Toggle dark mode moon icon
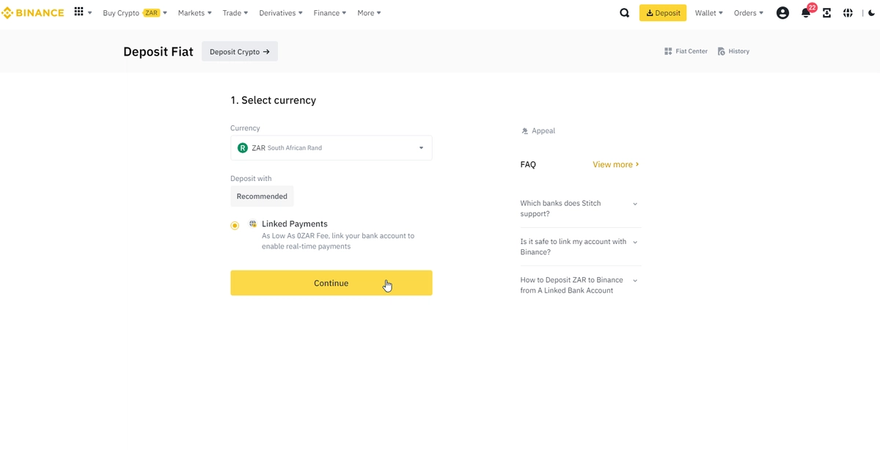880x450 pixels. [x=872, y=13]
